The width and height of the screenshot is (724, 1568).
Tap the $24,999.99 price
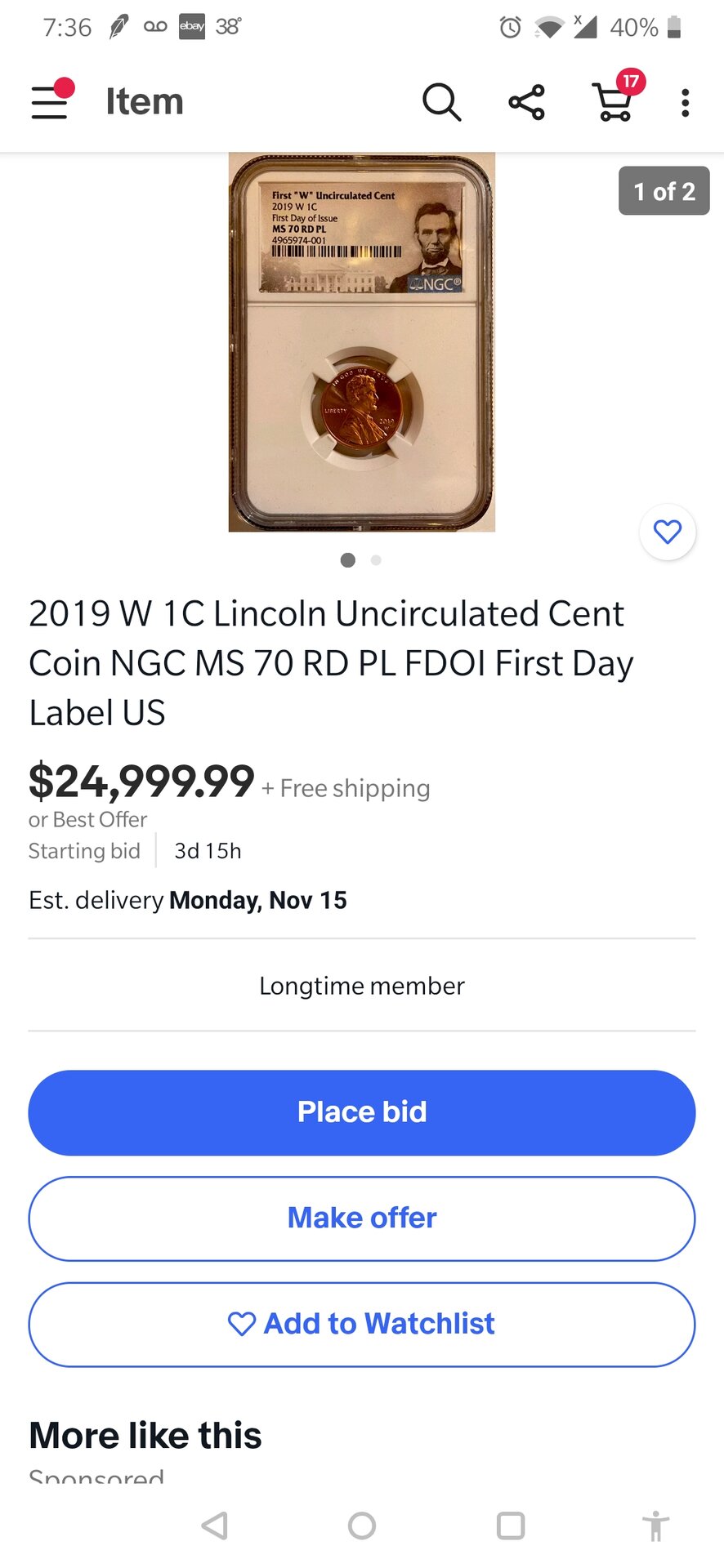(141, 782)
